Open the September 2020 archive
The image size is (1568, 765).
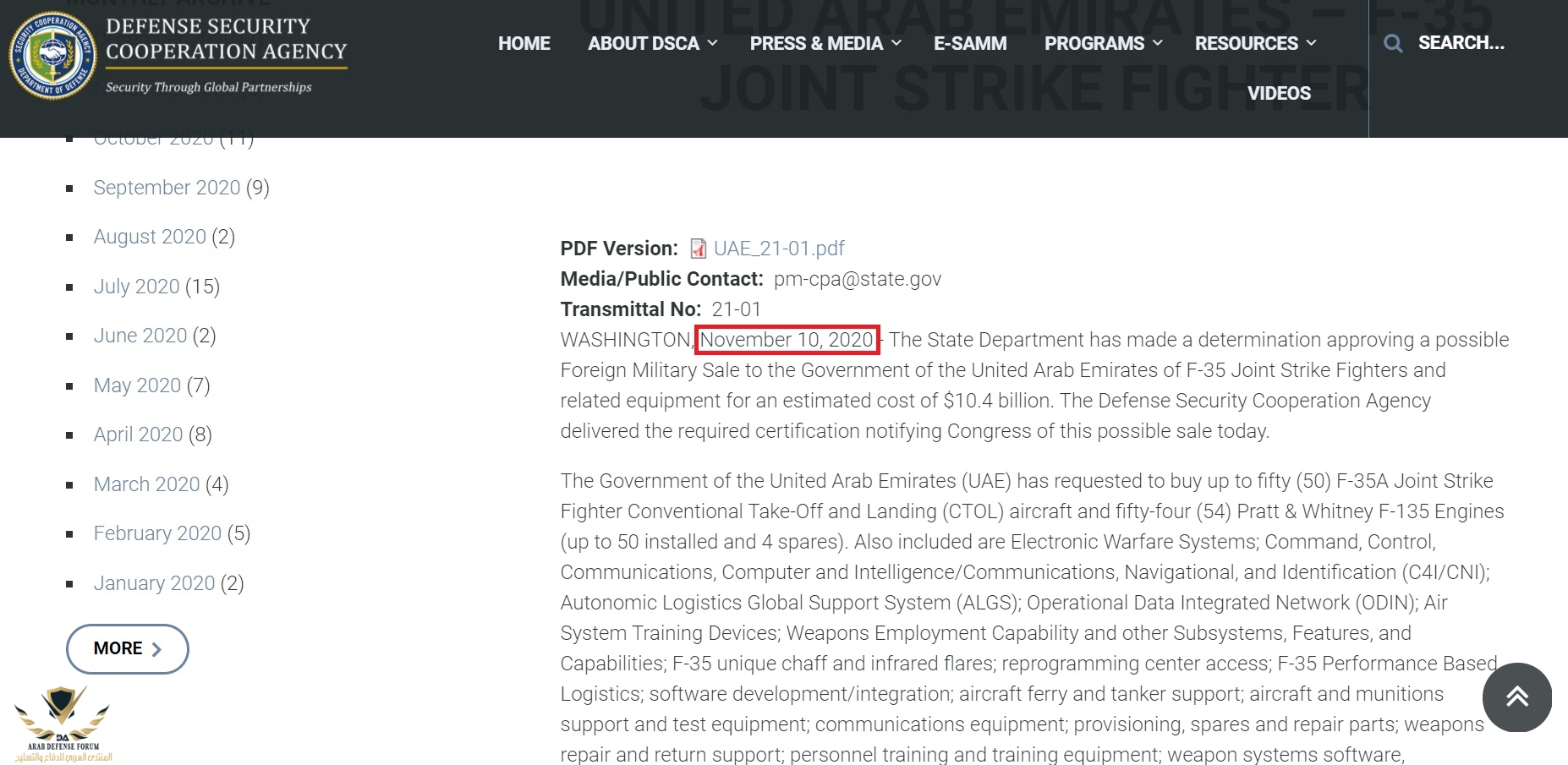tap(167, 188)
